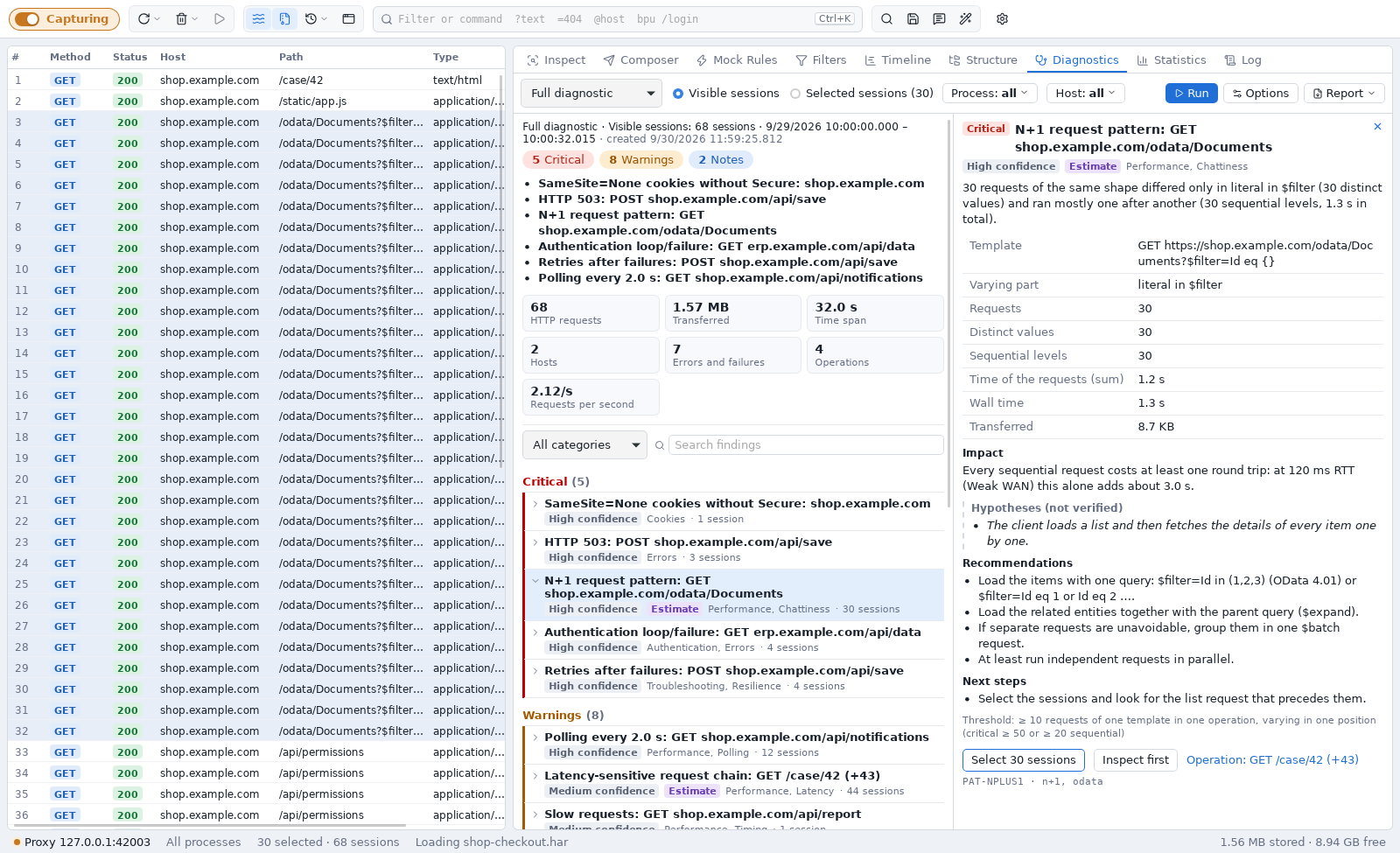Click the magnifier search icon in toolbar
The height and width of the screenshot is (853, 1400).
point(886,18)
